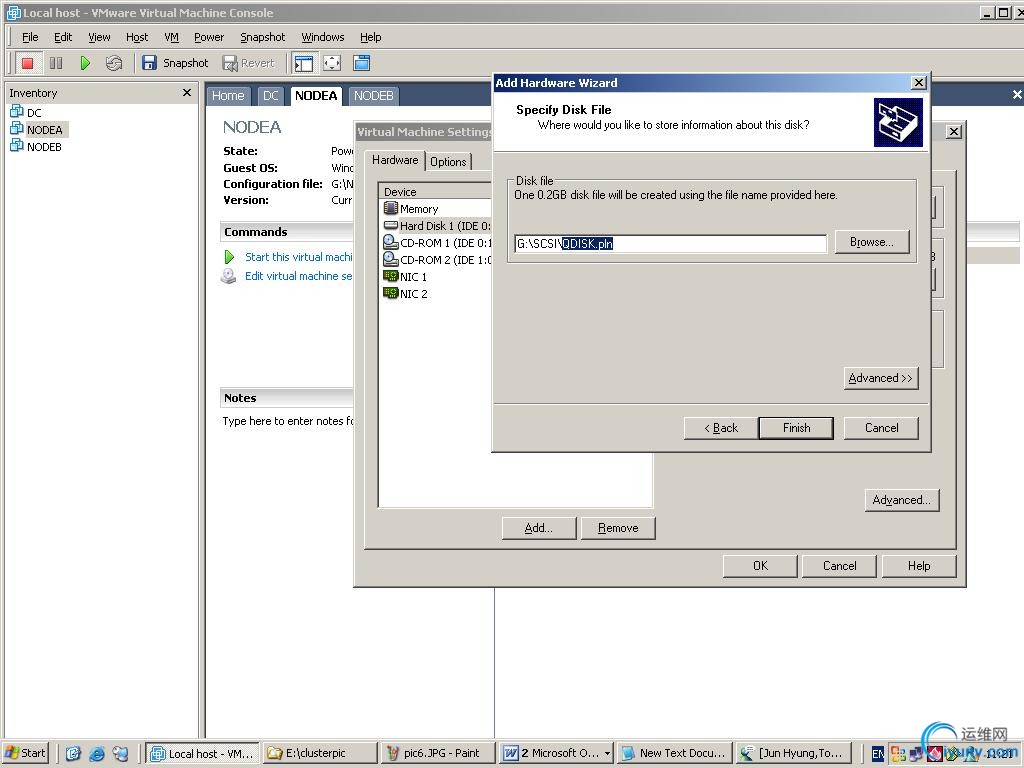Switch to the NODEA tab
The image size is (1024, 768).
(x=316, y=96)
